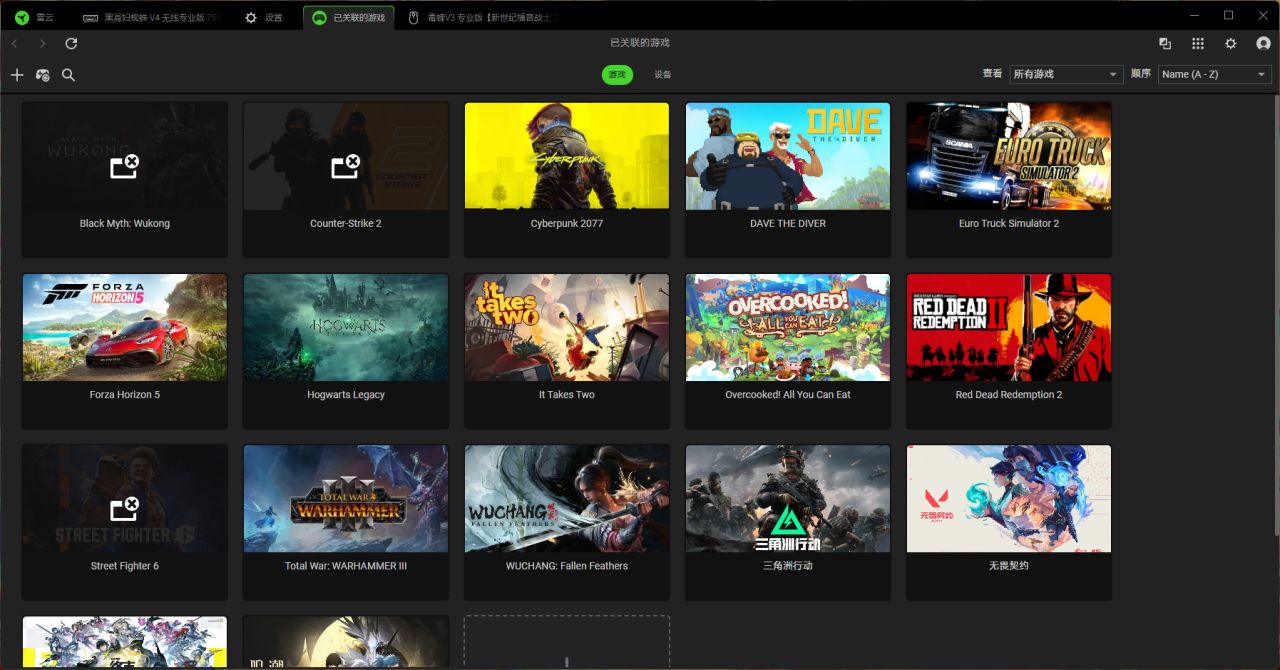Viewport: 1280px width, 670px height.
Task: Click the Black Myth: Wukong title text
Action: pos(125,224)
